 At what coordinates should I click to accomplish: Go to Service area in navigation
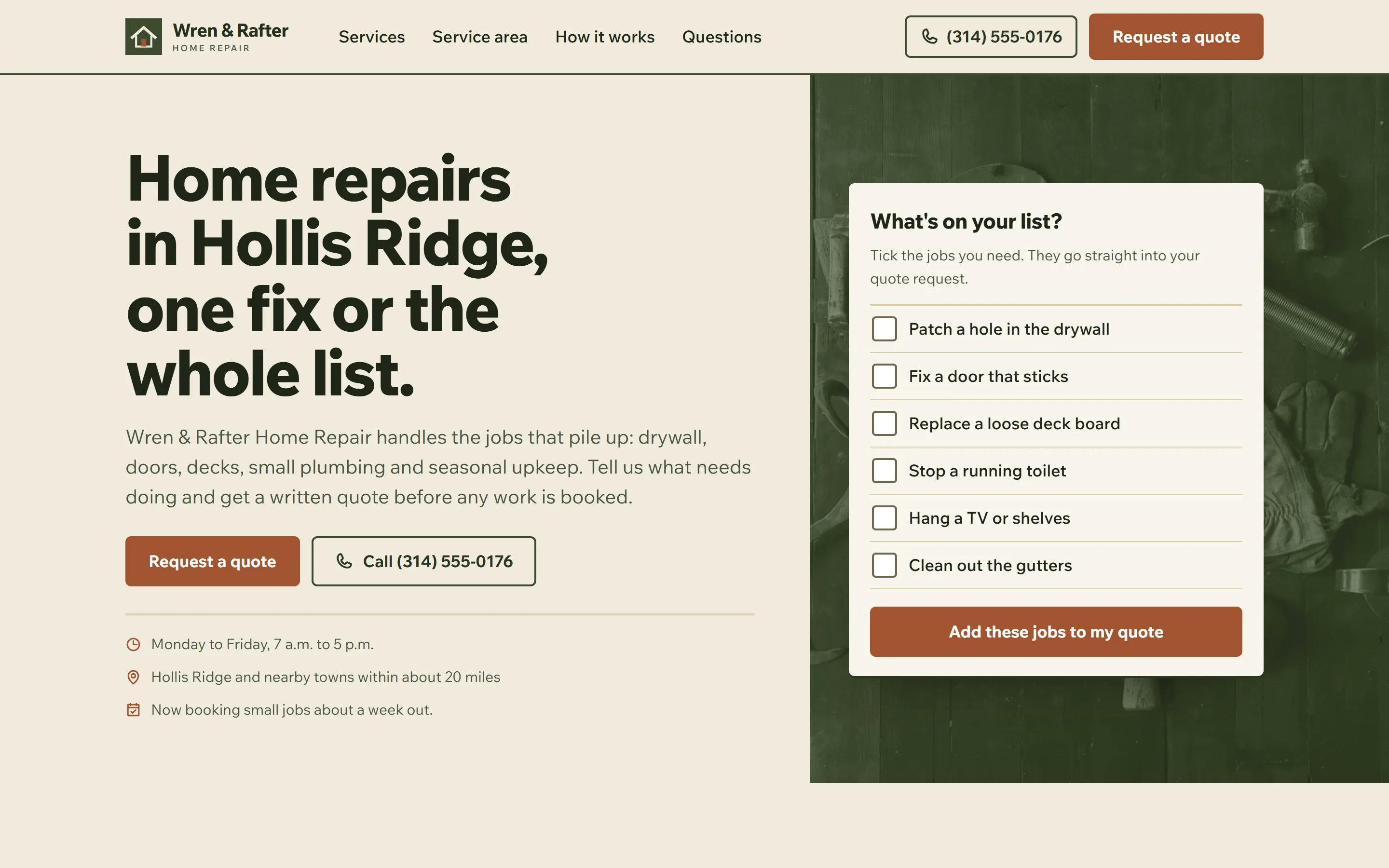[479, 37]
